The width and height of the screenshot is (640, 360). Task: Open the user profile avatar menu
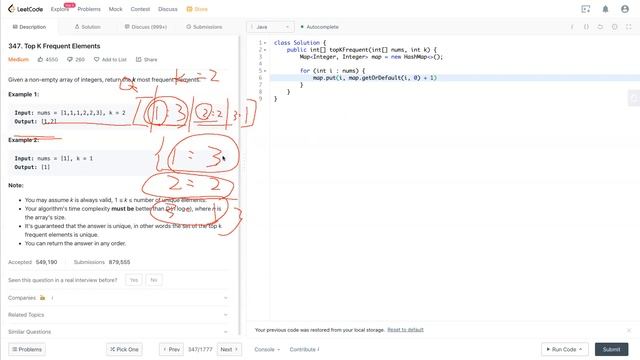(625, 9)
